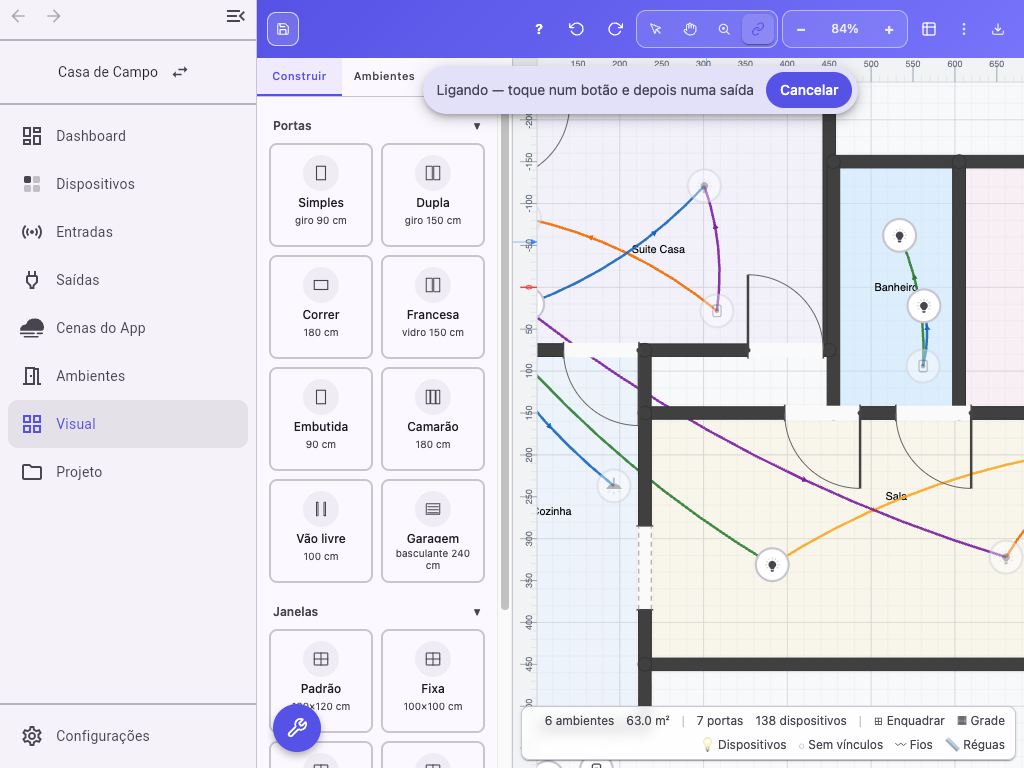Collapse the sidebar menu icon

[236, 16]
